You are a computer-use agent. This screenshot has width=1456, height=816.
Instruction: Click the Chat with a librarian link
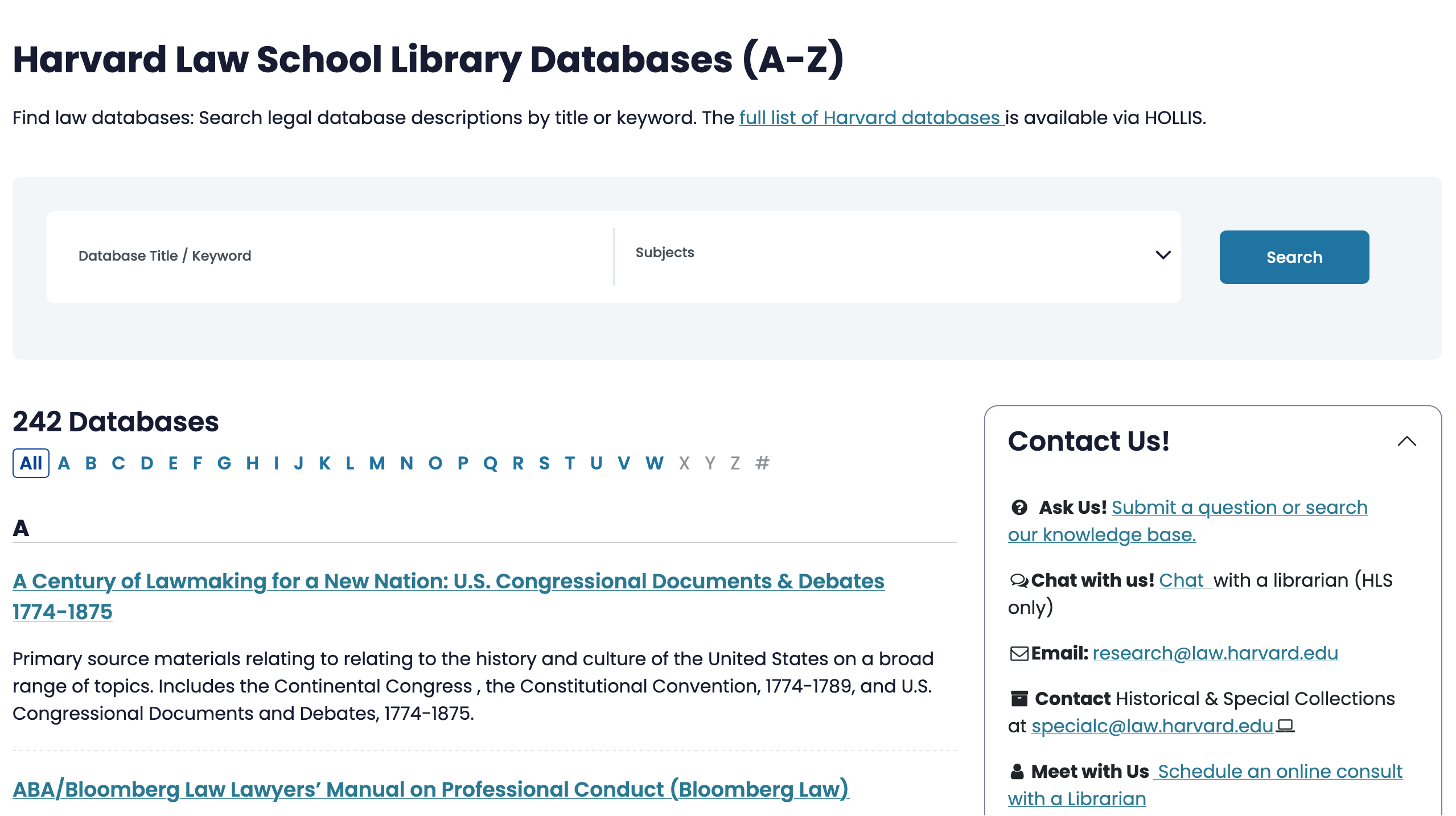coord(1186,580)
